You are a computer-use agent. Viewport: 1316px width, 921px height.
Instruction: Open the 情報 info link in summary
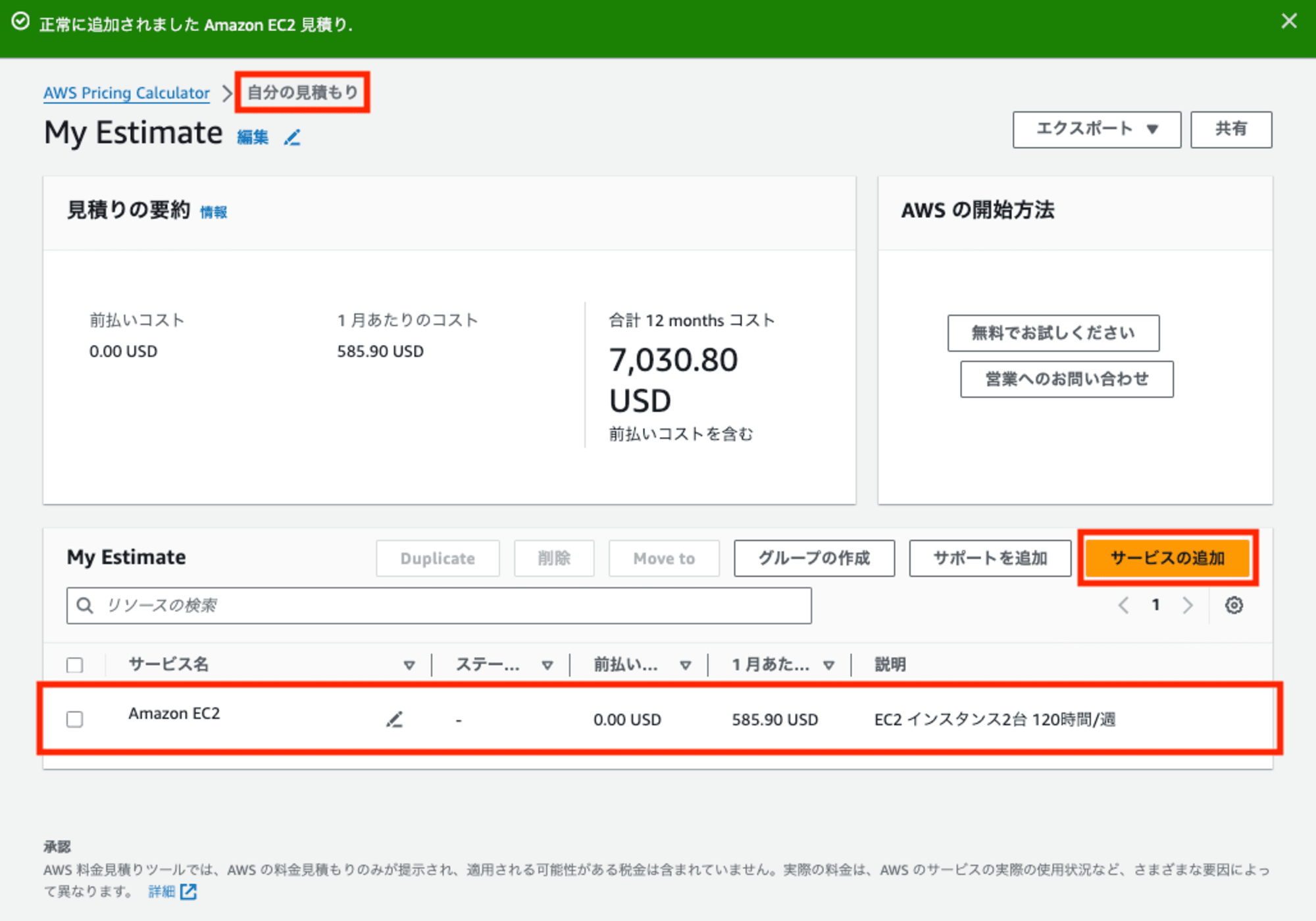click(214, 212)
